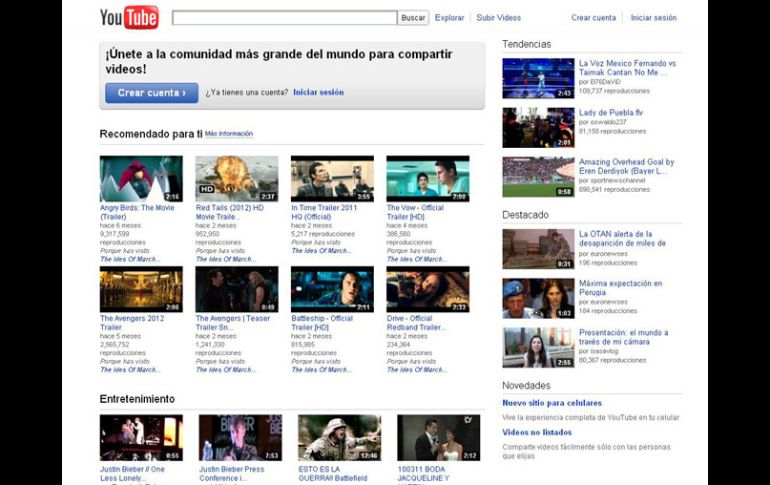This screenshot has width=770, height=485.
Task: Open the Explorar menu item
Action: pos(449,18)
